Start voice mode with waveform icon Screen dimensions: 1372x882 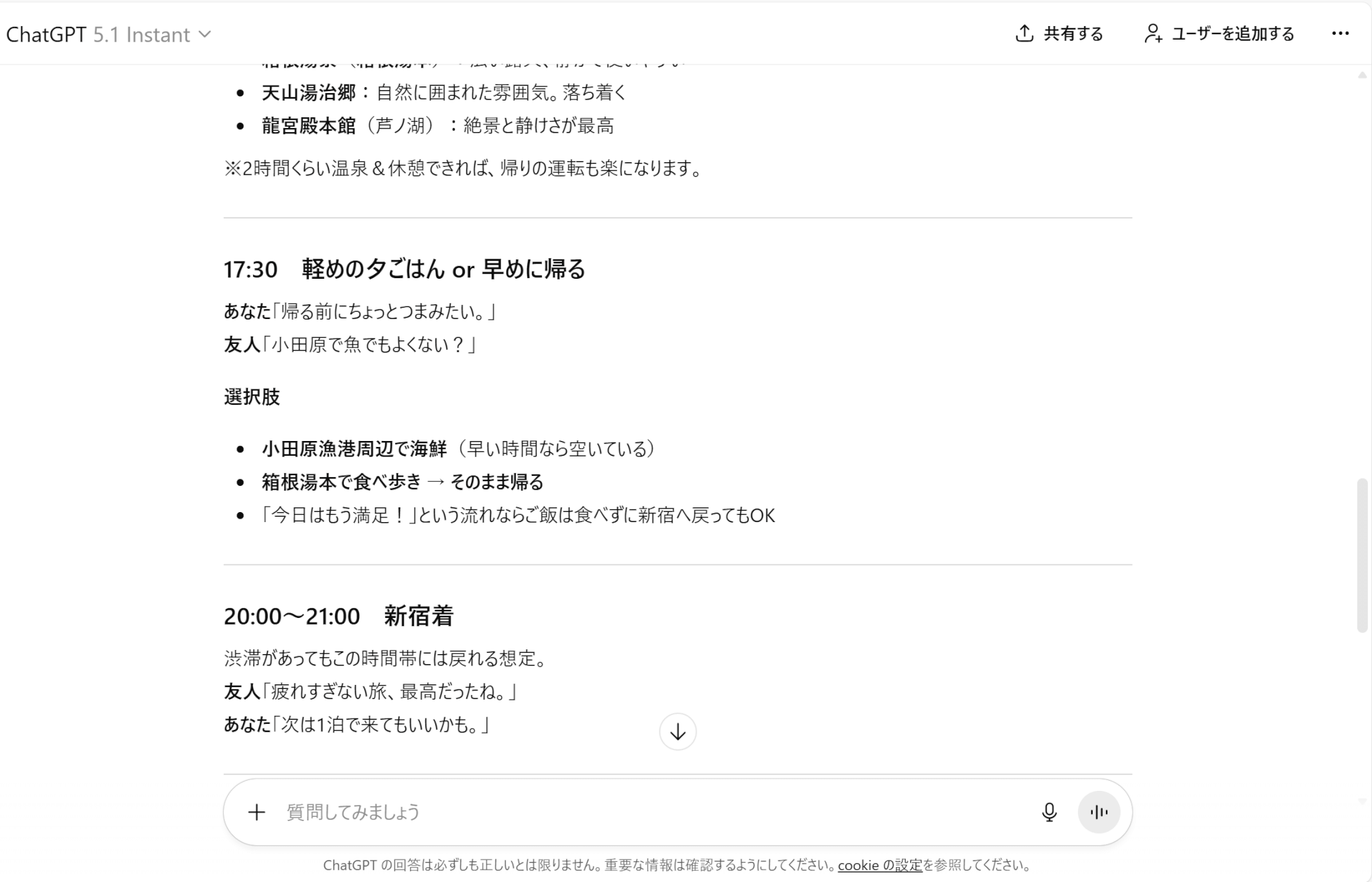[1099, 812]
